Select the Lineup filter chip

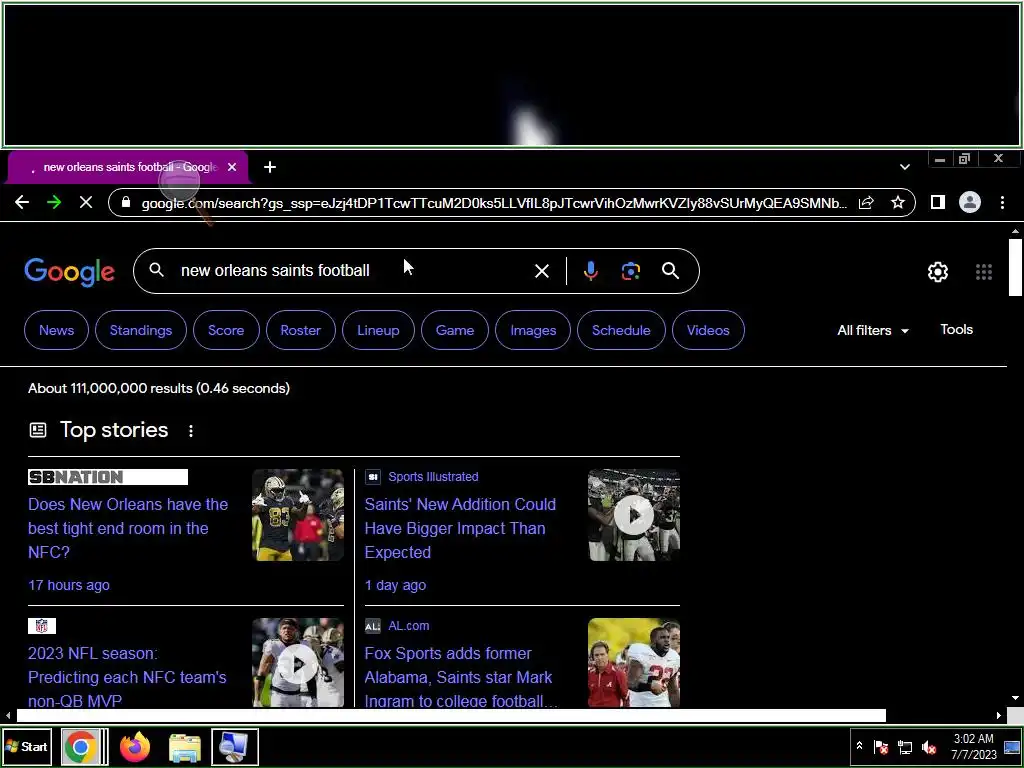pyautogui.click(x=378, y=330)
